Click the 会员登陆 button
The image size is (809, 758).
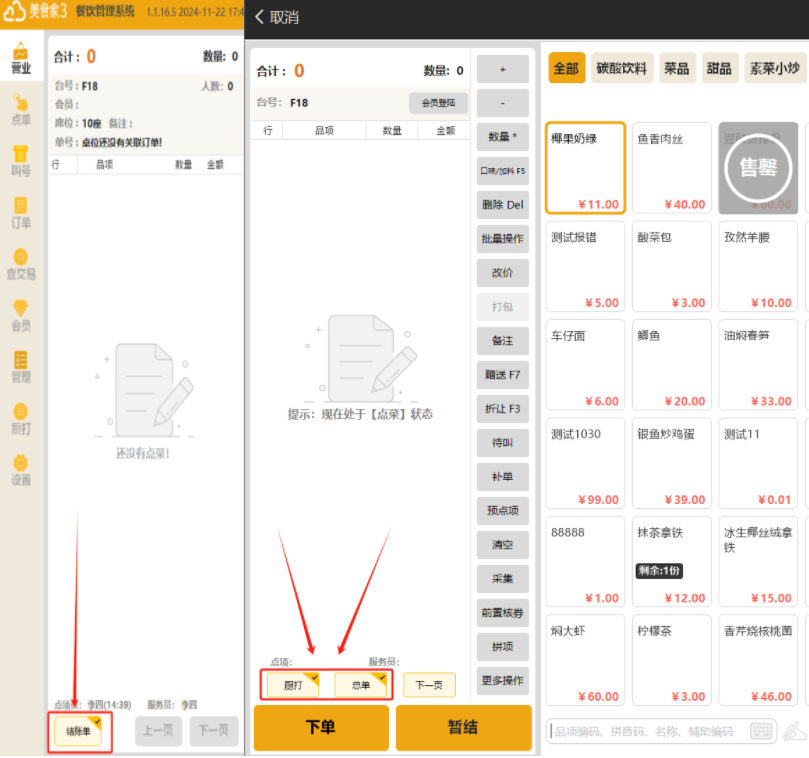tap(439, 103)
